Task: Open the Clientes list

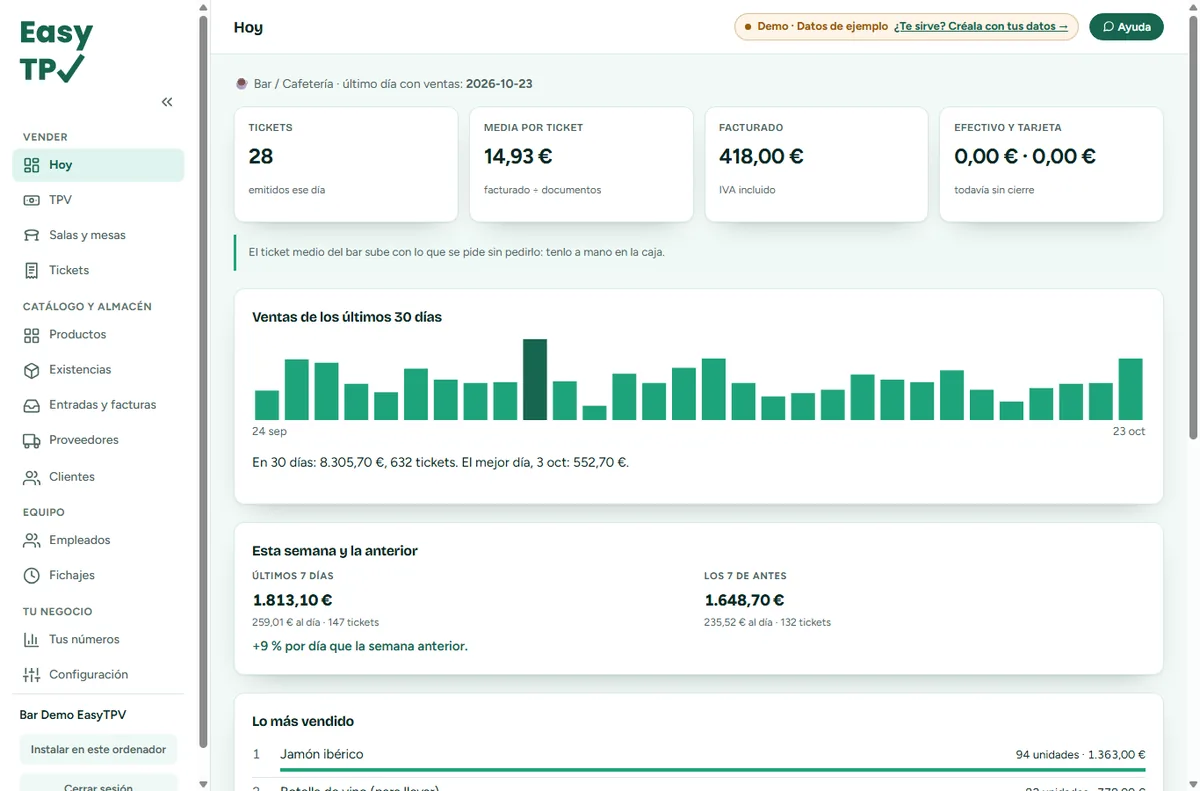Action: point(98,477)
